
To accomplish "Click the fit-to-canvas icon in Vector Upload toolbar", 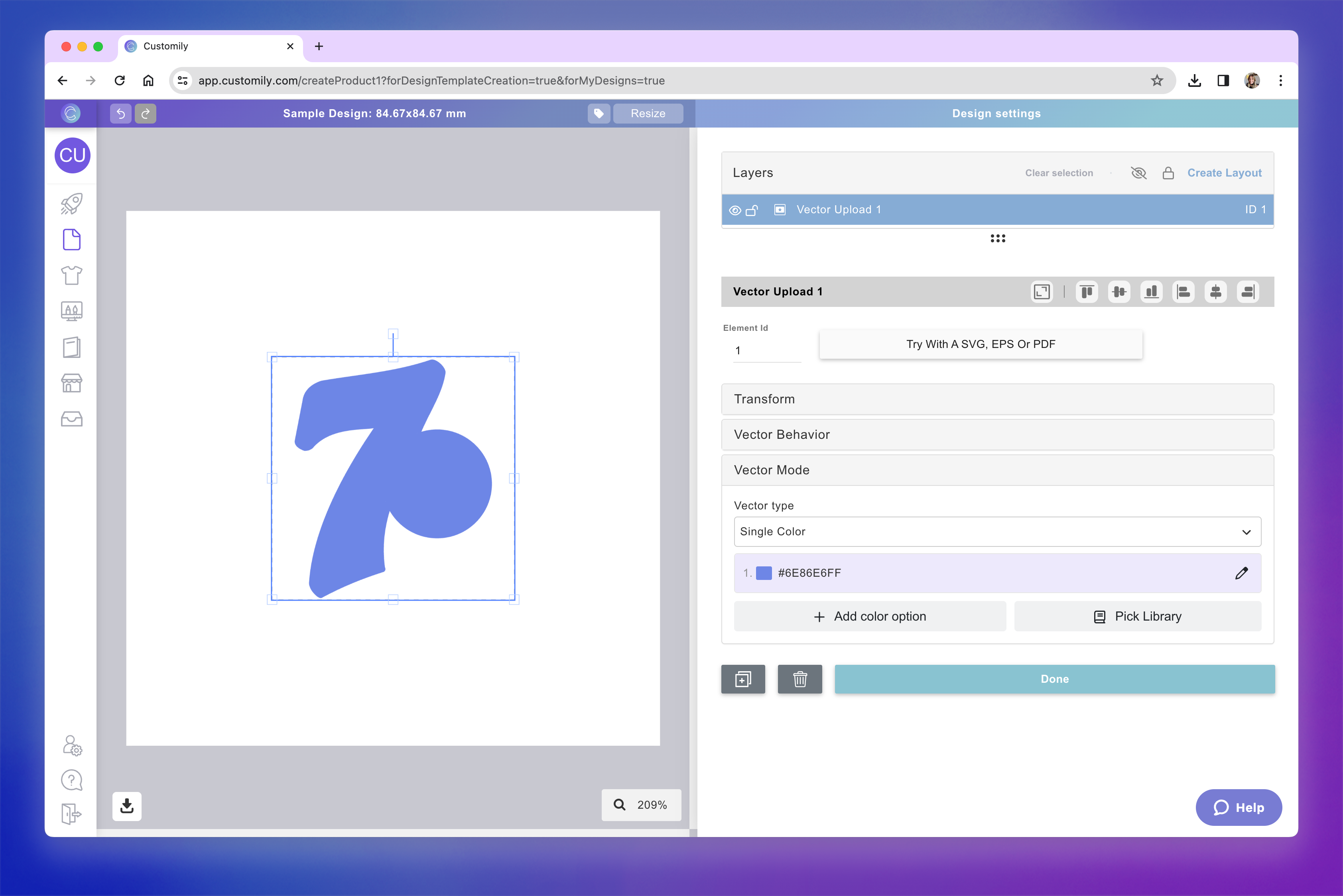I will tap(1042, 291).
